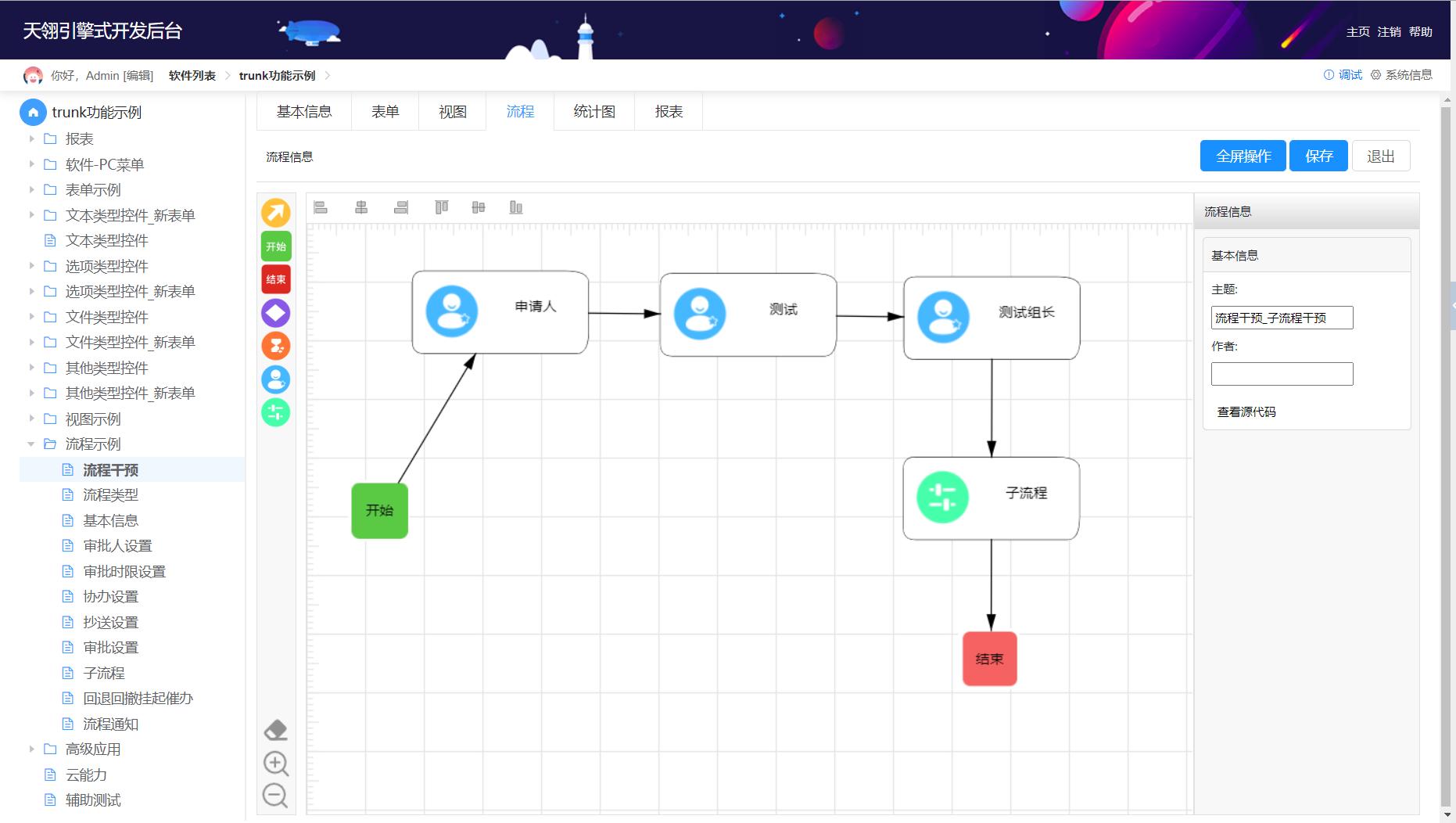Image resolution: width=1456 pixels, height=823 pixels.
Task: Align selected nodes to the left
Action: [321, 207]
